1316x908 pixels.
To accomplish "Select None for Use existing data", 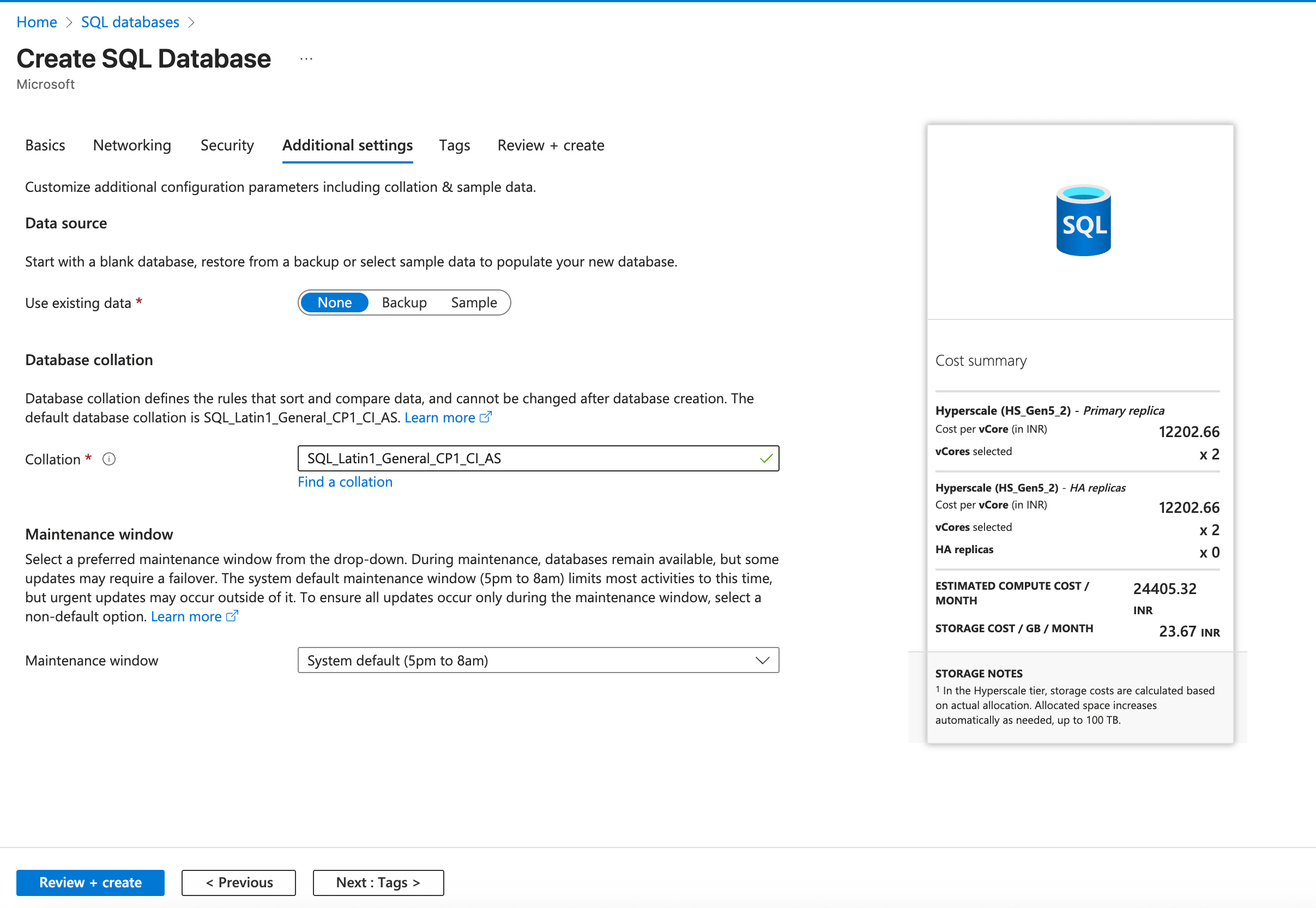I will (x=335, y=302).
